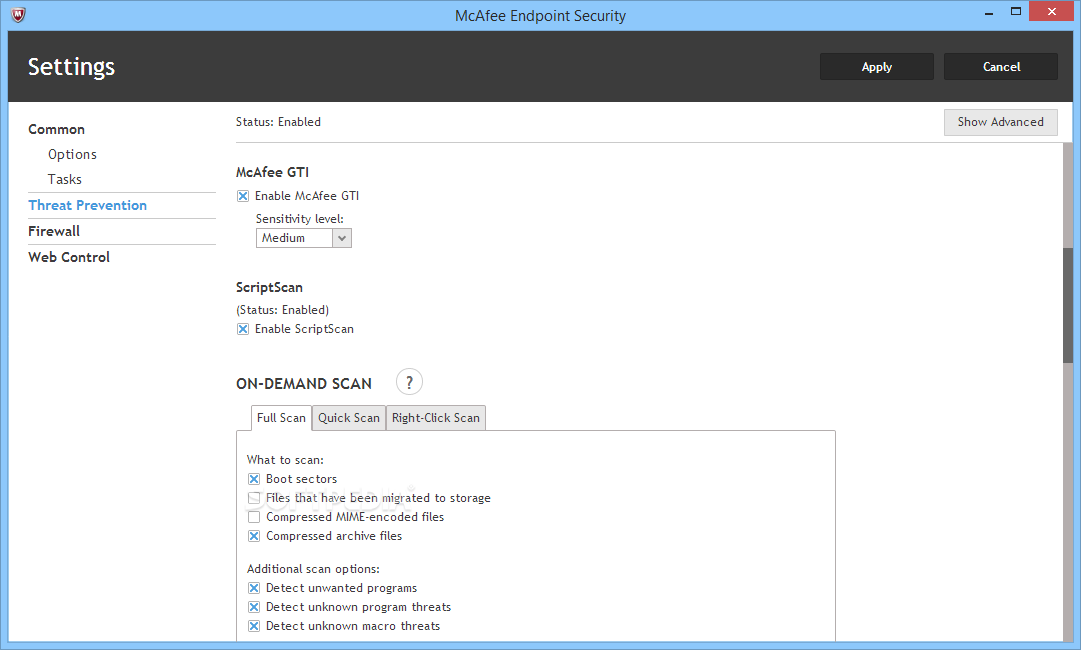Switch to the Quick Scan tab

[349, 418]
